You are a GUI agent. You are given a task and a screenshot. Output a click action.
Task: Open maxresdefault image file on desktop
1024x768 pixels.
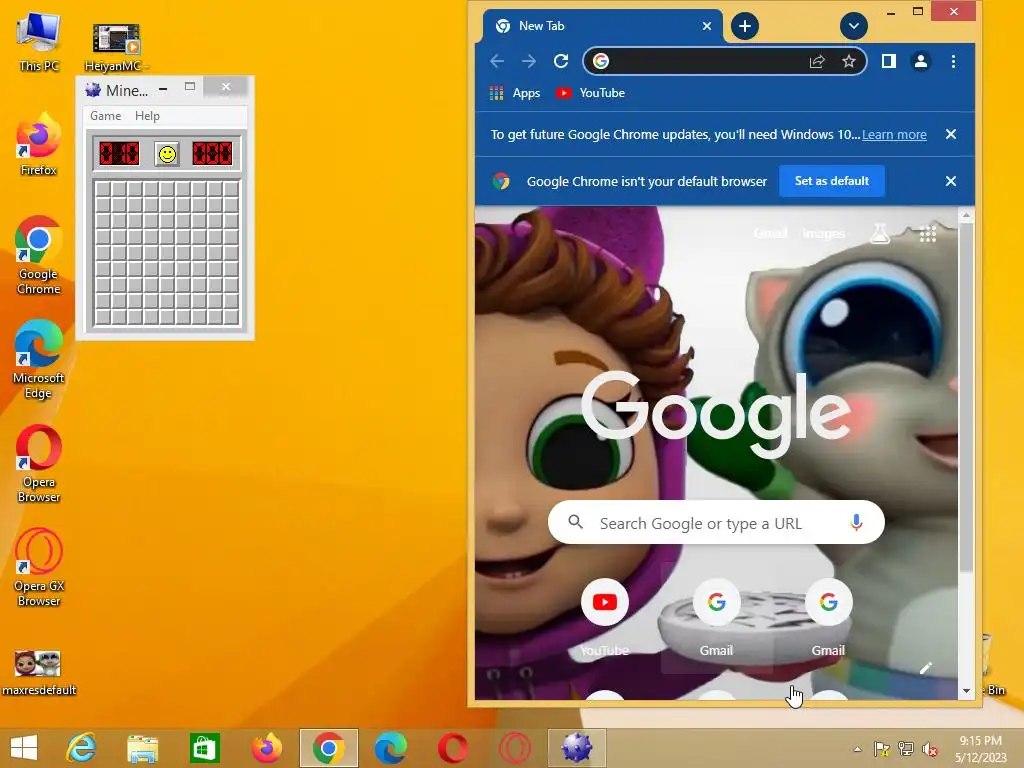(x=39, y=673)
